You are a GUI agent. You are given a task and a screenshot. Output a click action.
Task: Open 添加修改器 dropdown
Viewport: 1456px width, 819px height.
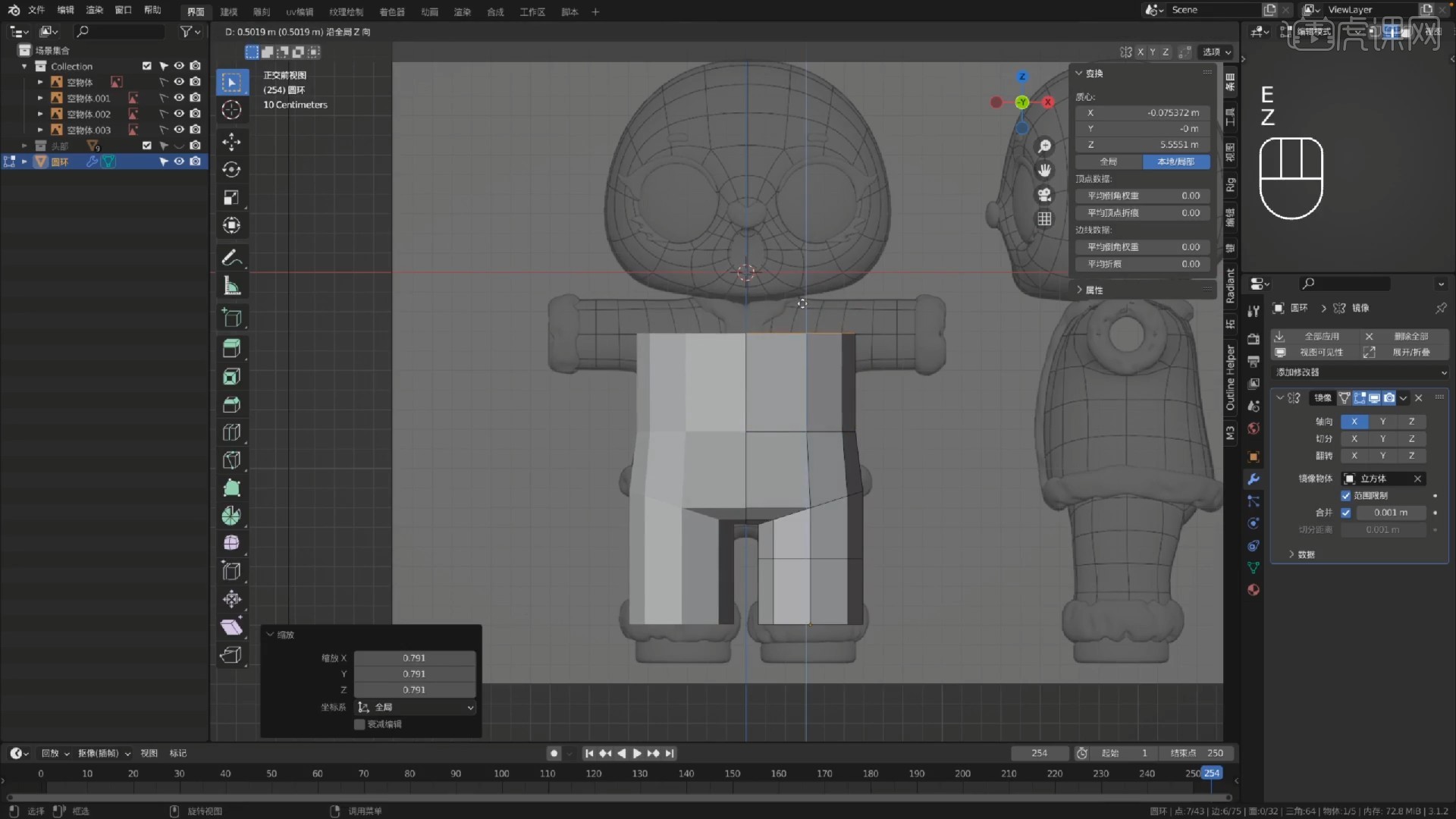coord(1360,372)
